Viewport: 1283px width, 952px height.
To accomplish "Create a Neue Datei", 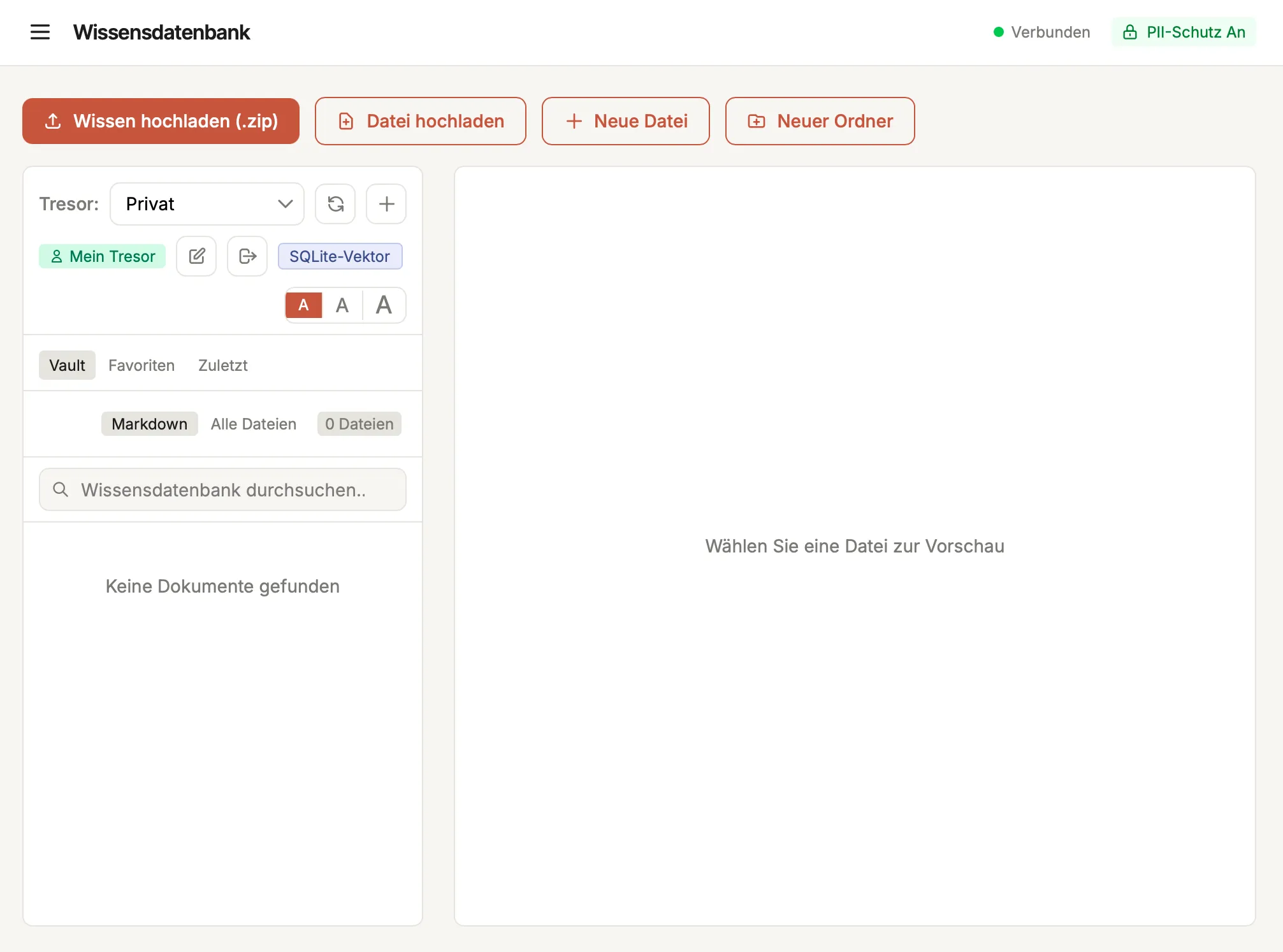I will [626, 121].
